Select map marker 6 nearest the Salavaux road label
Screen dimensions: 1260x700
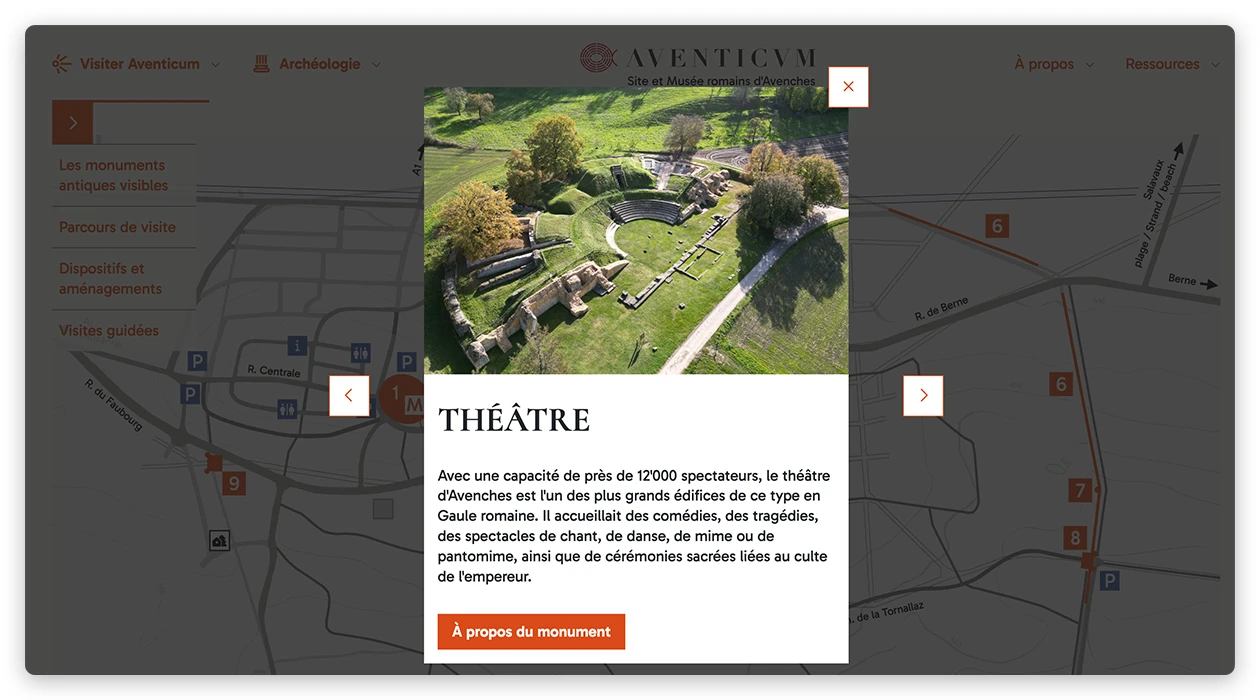(x=996, y=226)
